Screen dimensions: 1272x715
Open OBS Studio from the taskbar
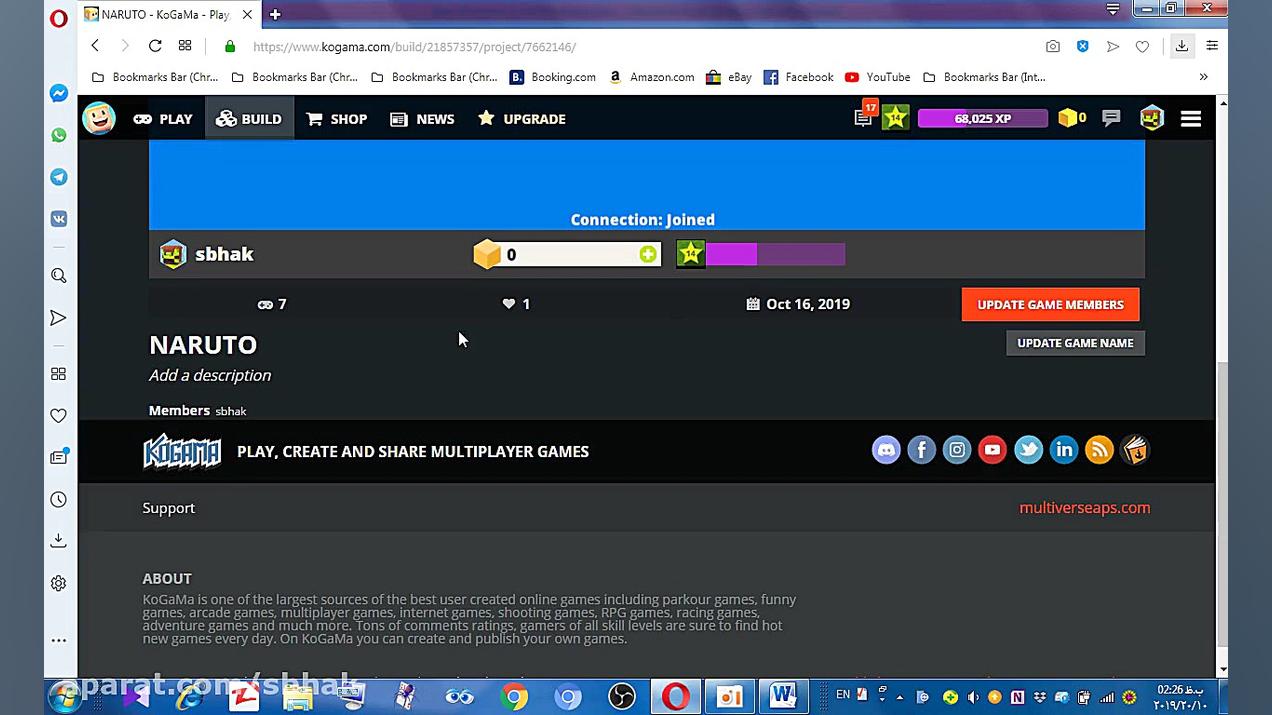622,697
